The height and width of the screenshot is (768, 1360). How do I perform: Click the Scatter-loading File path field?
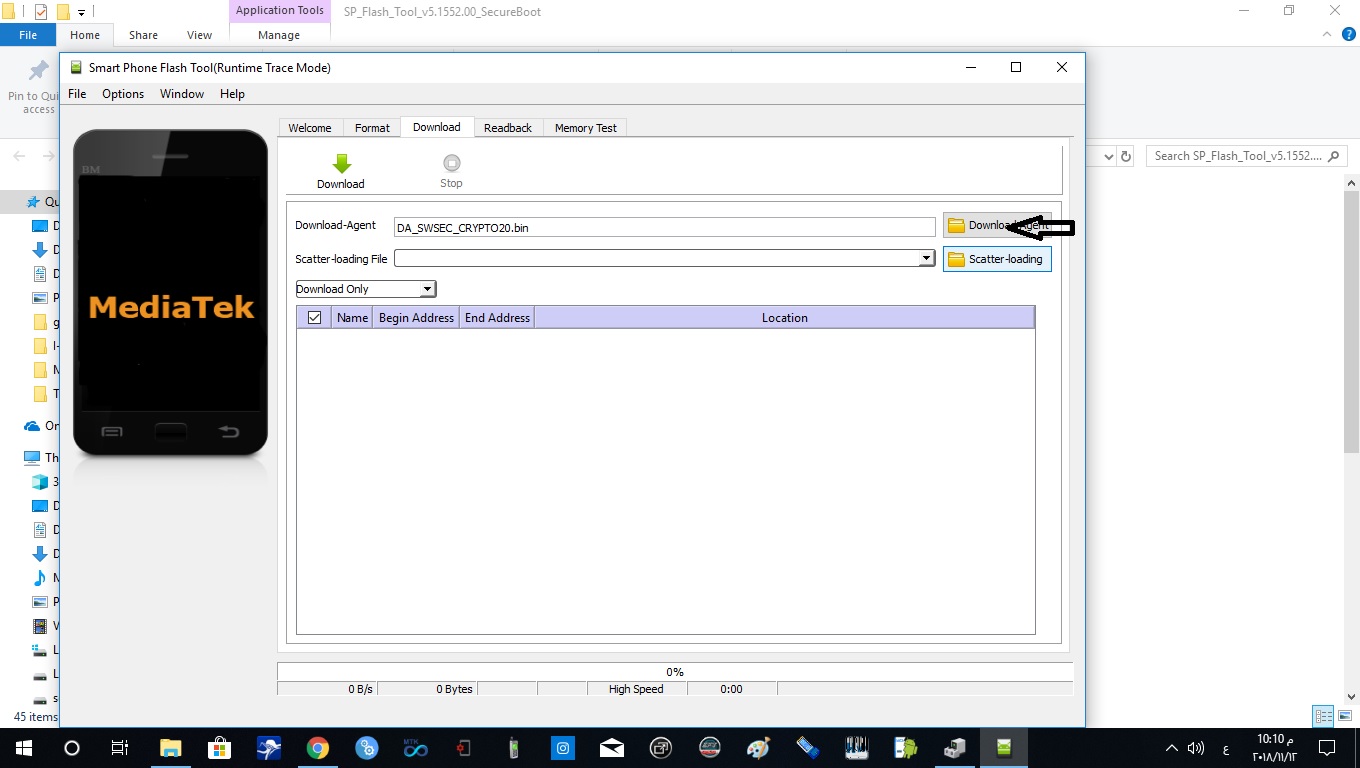(657, 259)
